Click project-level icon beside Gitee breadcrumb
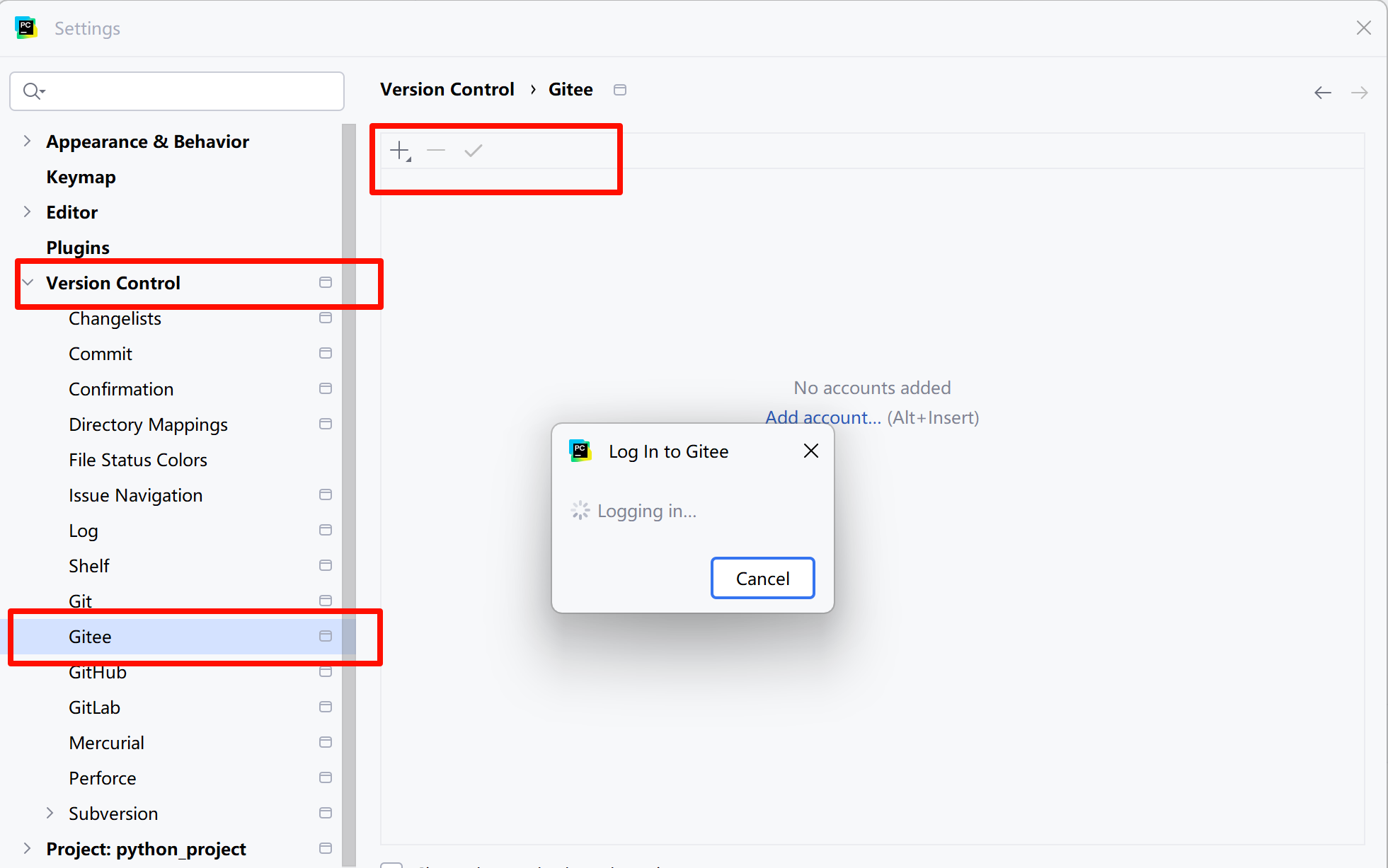This screenshot has width=1388, height=868. 620,90
